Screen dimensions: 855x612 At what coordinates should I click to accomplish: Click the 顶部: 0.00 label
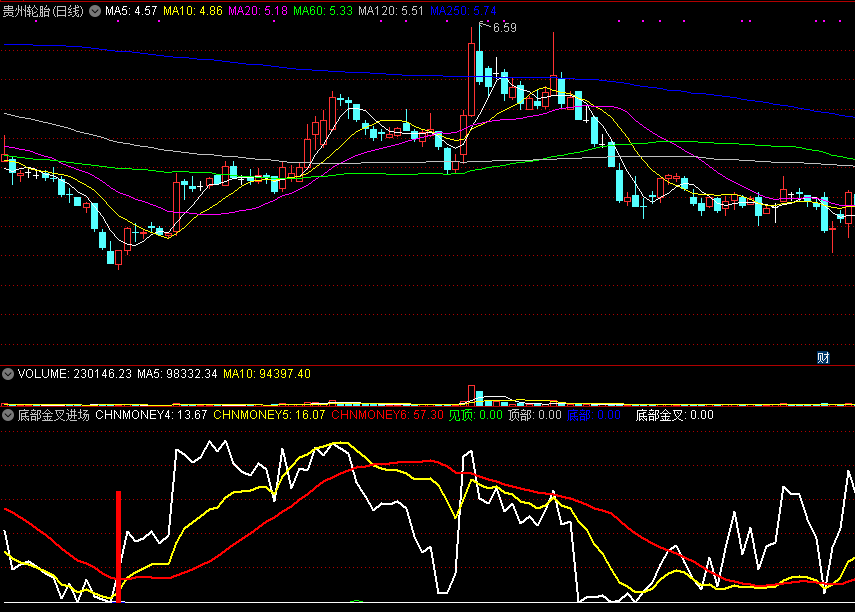(535, 415)
